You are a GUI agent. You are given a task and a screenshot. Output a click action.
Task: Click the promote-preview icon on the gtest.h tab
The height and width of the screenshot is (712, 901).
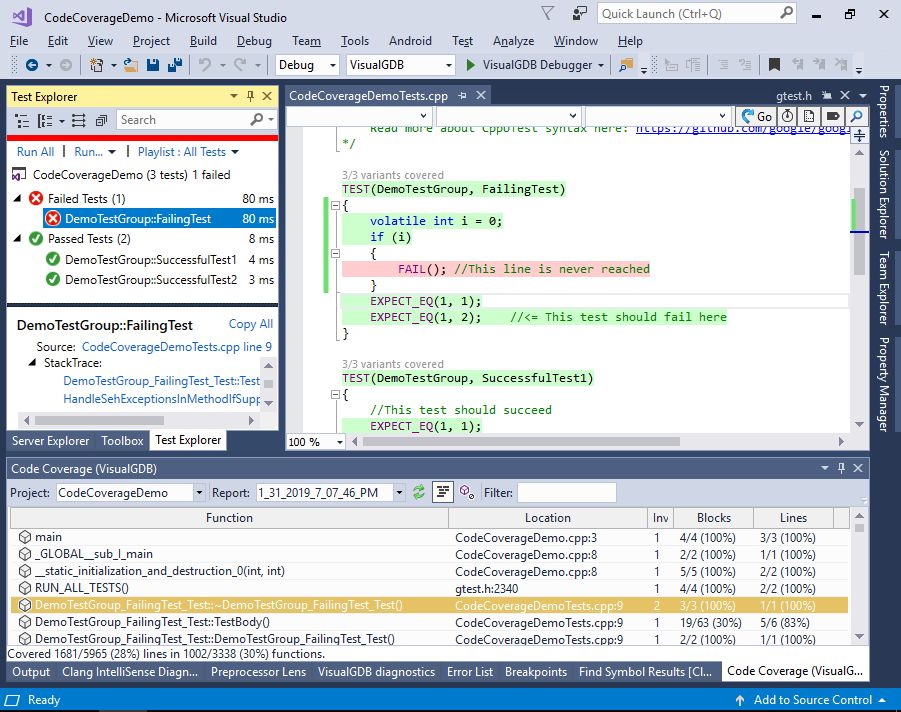point(827,95)
